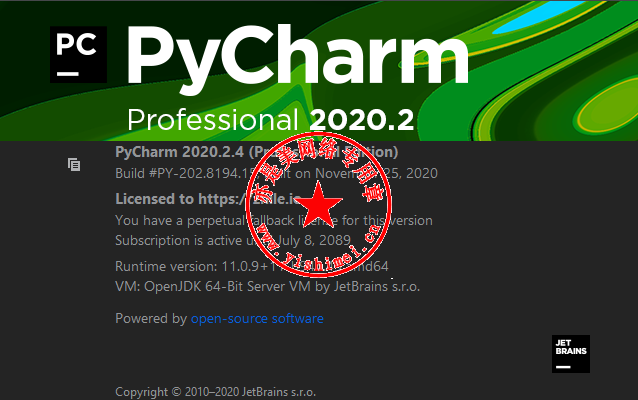This screenshot has width=638, height=400.
Task: Click the Subscription is active line
Action: tap(233, 240)
